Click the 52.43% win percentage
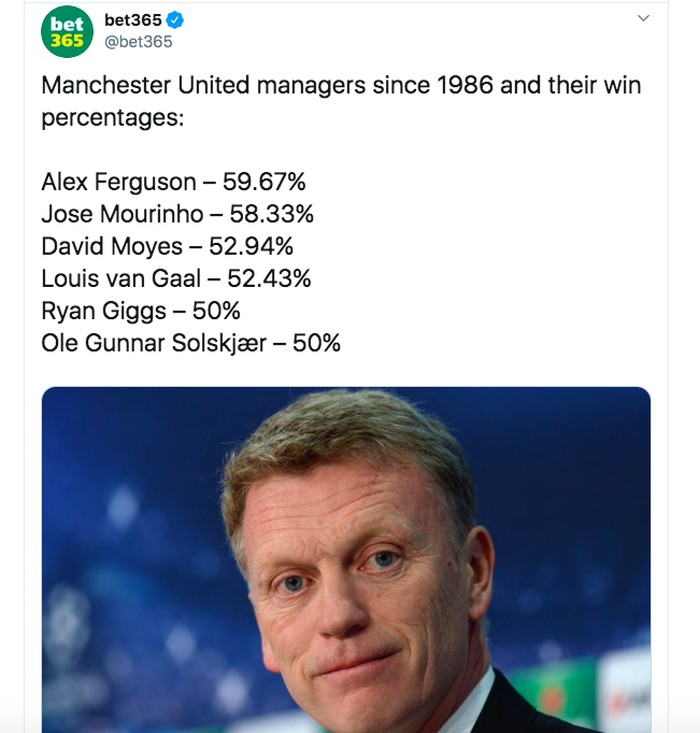The image size is (700, 733). pyautogui.click(x=270, y=278)
